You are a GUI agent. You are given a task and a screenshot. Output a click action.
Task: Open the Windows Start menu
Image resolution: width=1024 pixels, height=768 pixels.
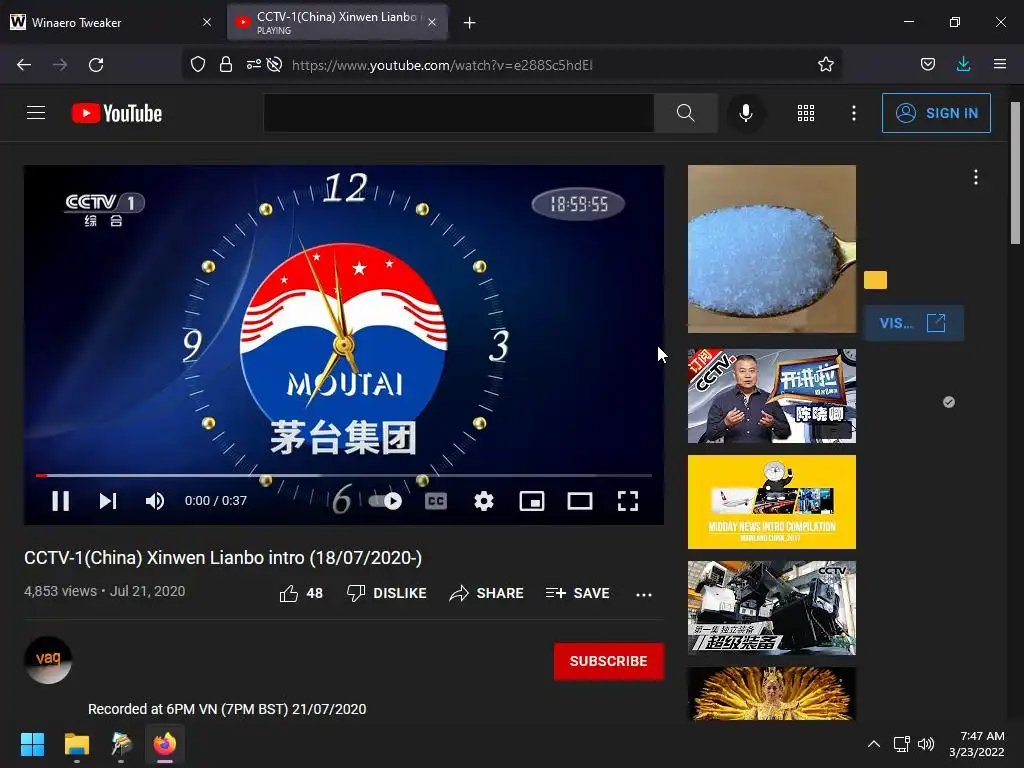click(x=32, y=744)
